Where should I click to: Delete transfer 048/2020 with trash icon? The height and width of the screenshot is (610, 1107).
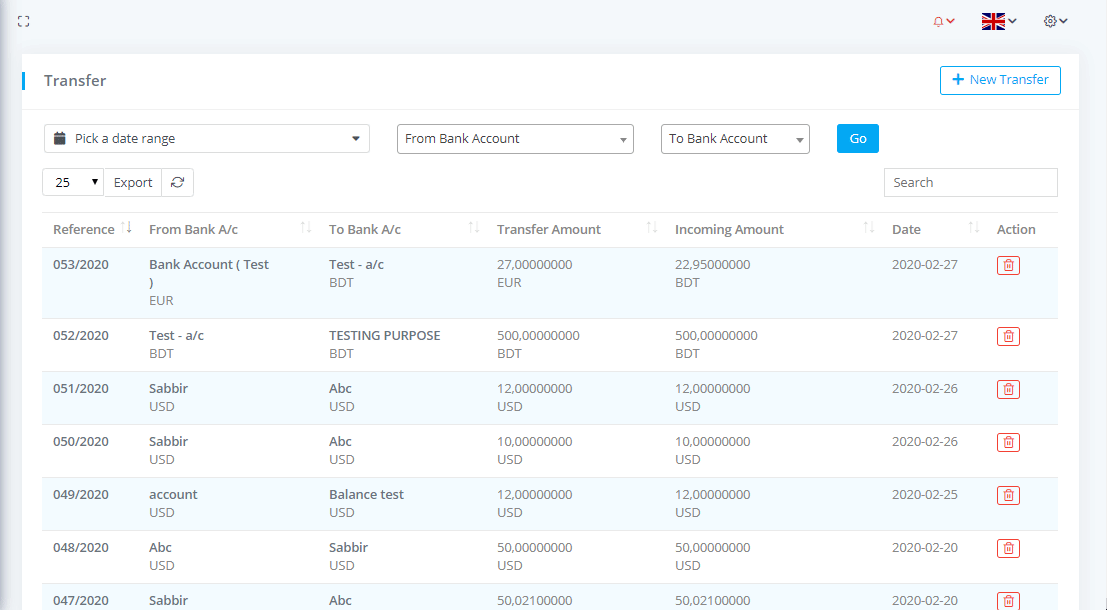[1008, 548]
